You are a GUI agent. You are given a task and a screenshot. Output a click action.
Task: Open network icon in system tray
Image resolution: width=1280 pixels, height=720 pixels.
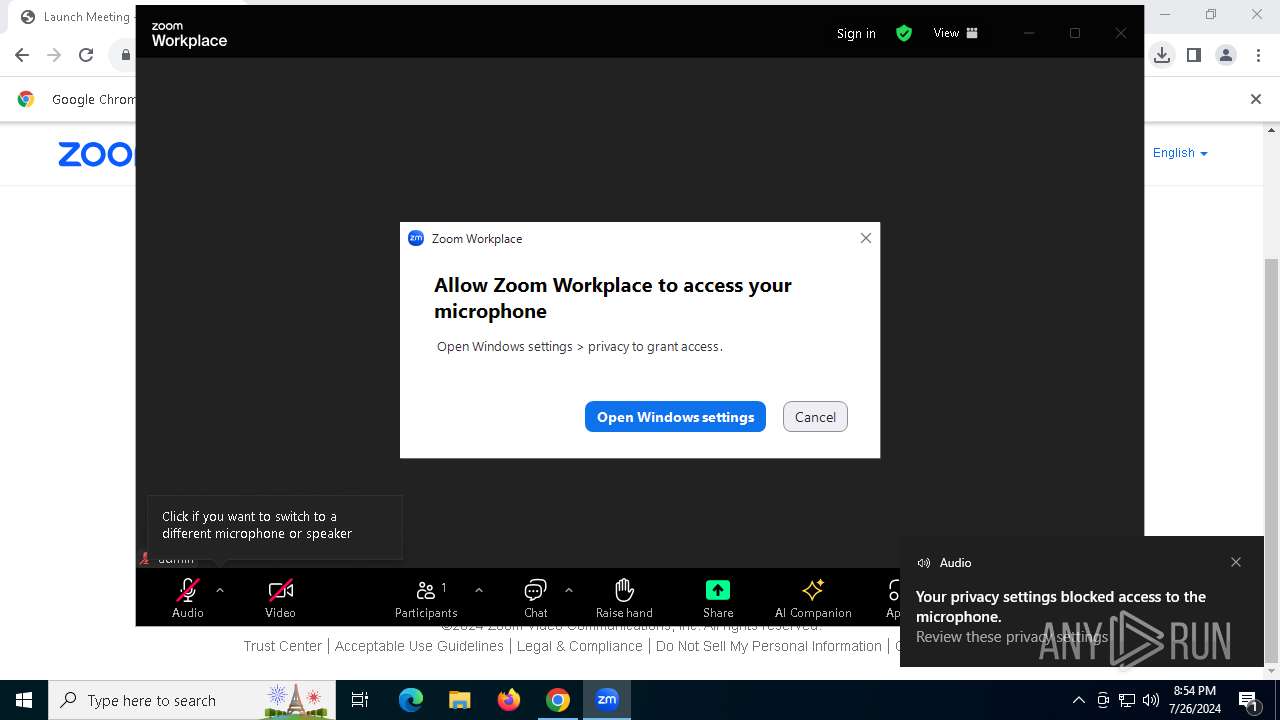click(x=1127, y=700)
